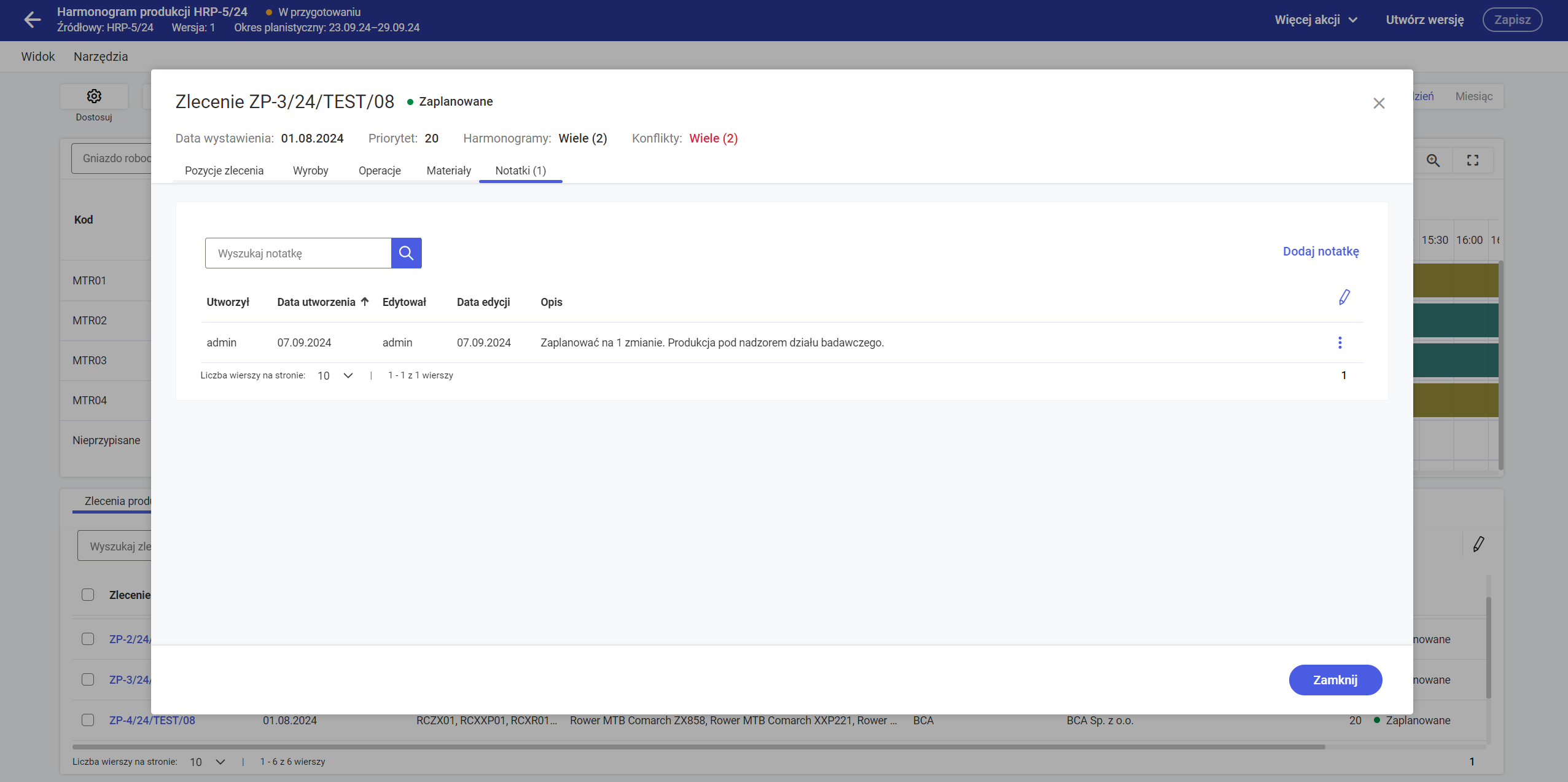
Task: Open the ZP-4/24/TEST/08 order link
Action: pos(152,720)
